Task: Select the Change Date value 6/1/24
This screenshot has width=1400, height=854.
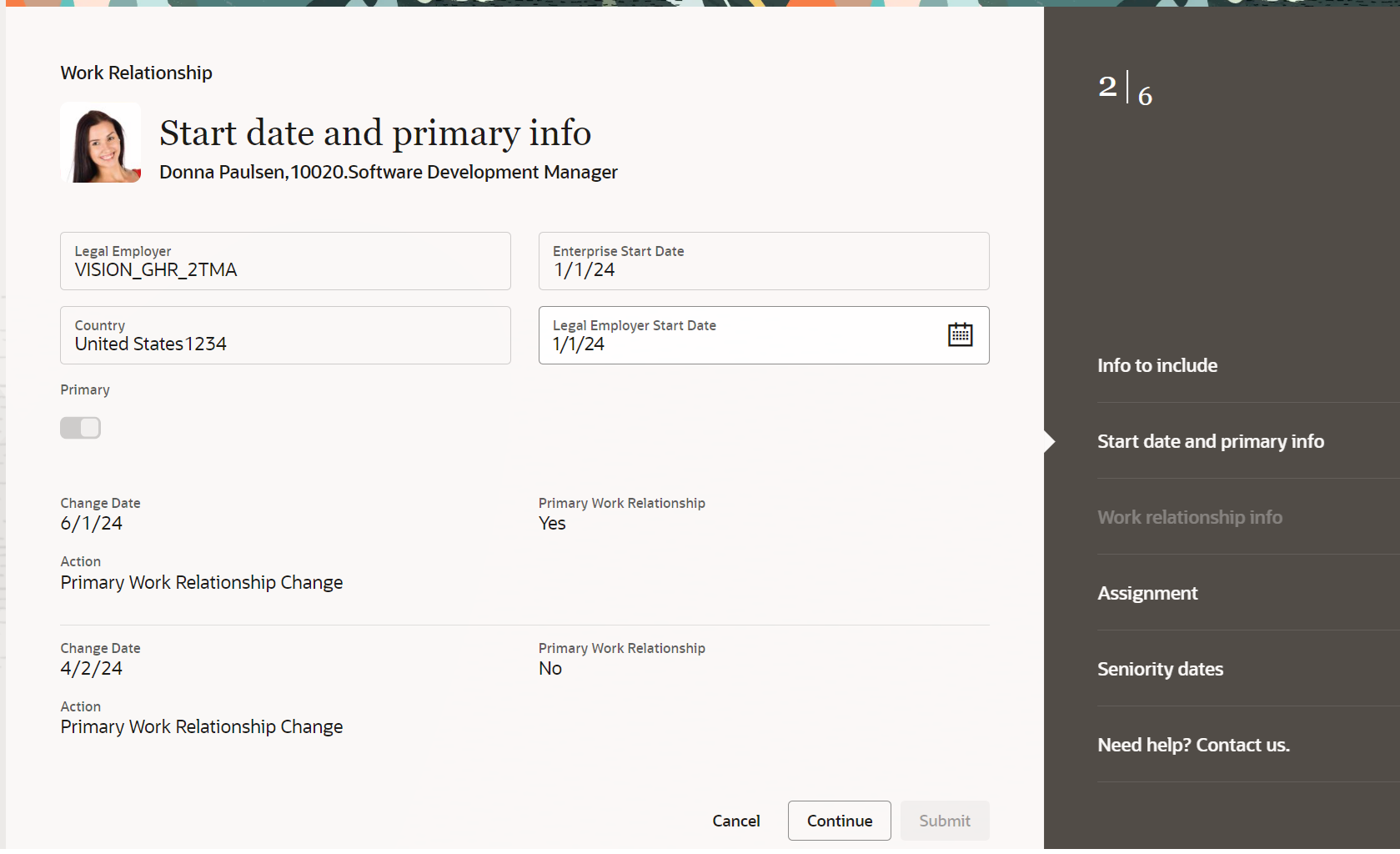Action: tap(92, 524)
